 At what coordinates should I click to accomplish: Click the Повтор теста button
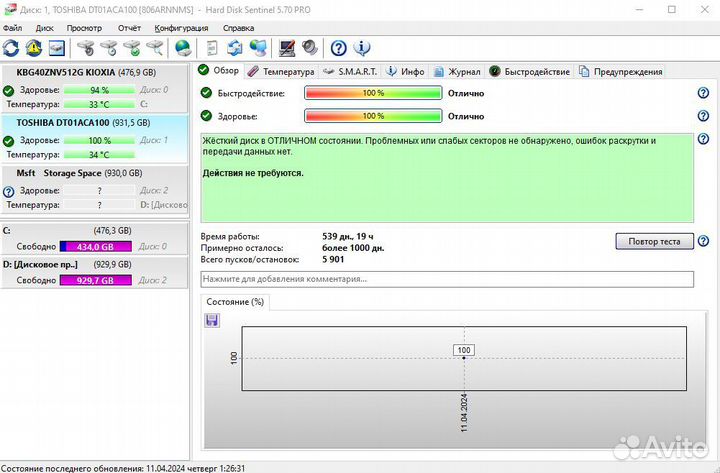pyautogui.click(x=654, y=241)
